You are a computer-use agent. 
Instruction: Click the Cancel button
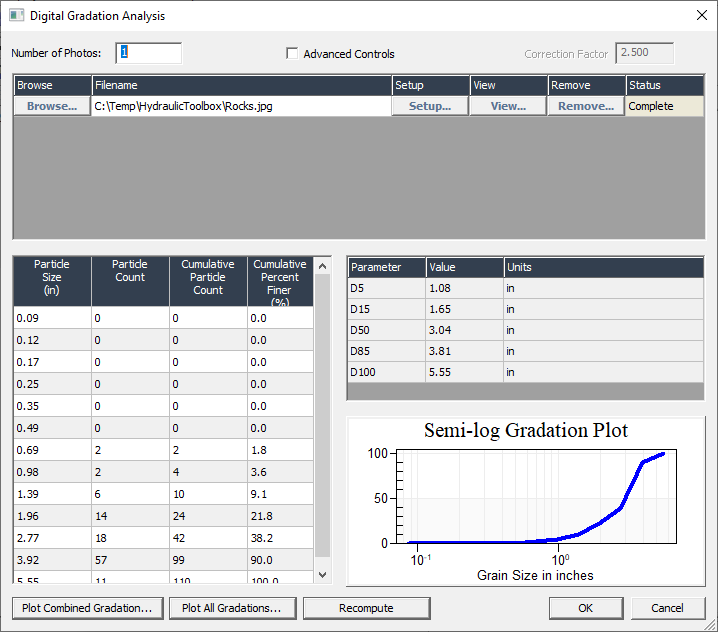(x=668, y=608)
